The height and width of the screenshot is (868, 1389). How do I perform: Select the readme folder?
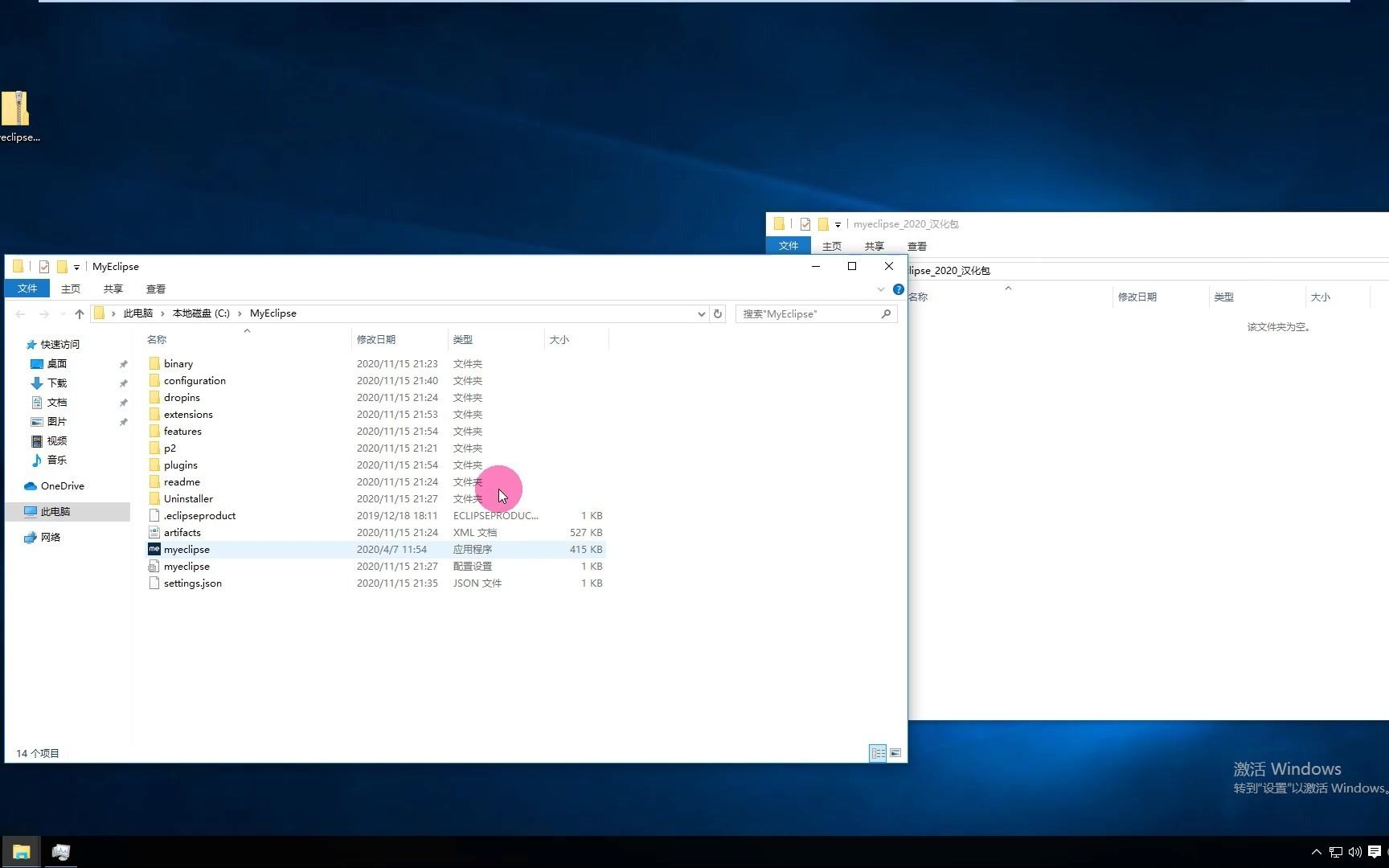[x=182, y=481]
